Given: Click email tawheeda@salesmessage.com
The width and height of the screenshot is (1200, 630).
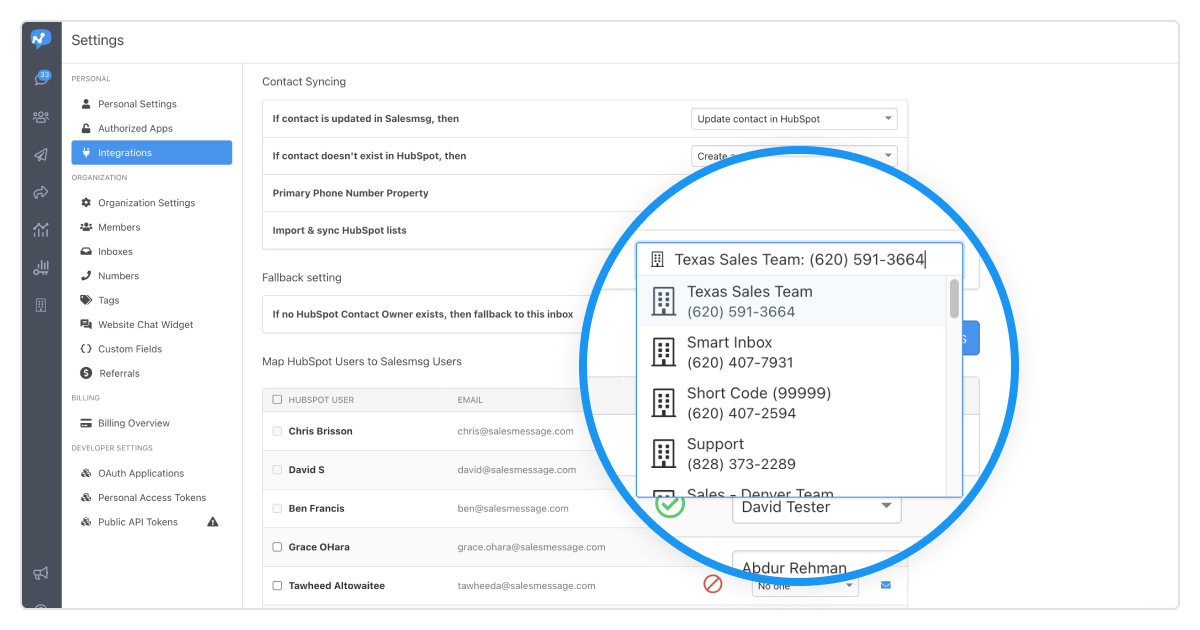Looking at the screenshot, I should click(x=527, y=586).
